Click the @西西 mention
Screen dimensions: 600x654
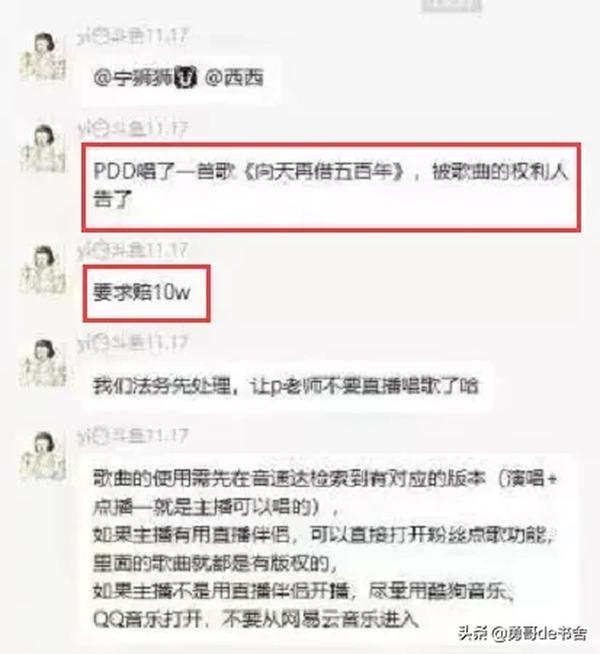pyautogui.click(x=234, y=78)
